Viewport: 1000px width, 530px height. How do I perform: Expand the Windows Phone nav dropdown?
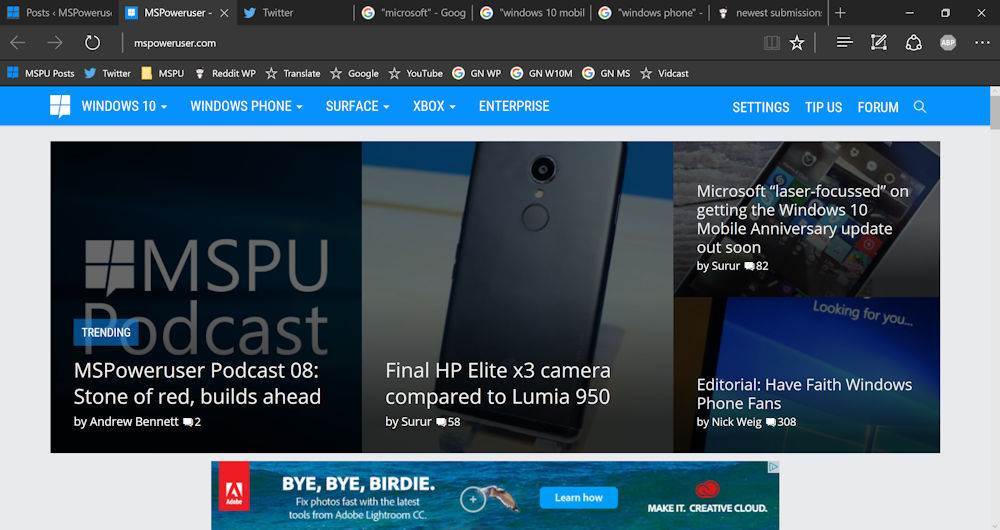click(246, 106)
